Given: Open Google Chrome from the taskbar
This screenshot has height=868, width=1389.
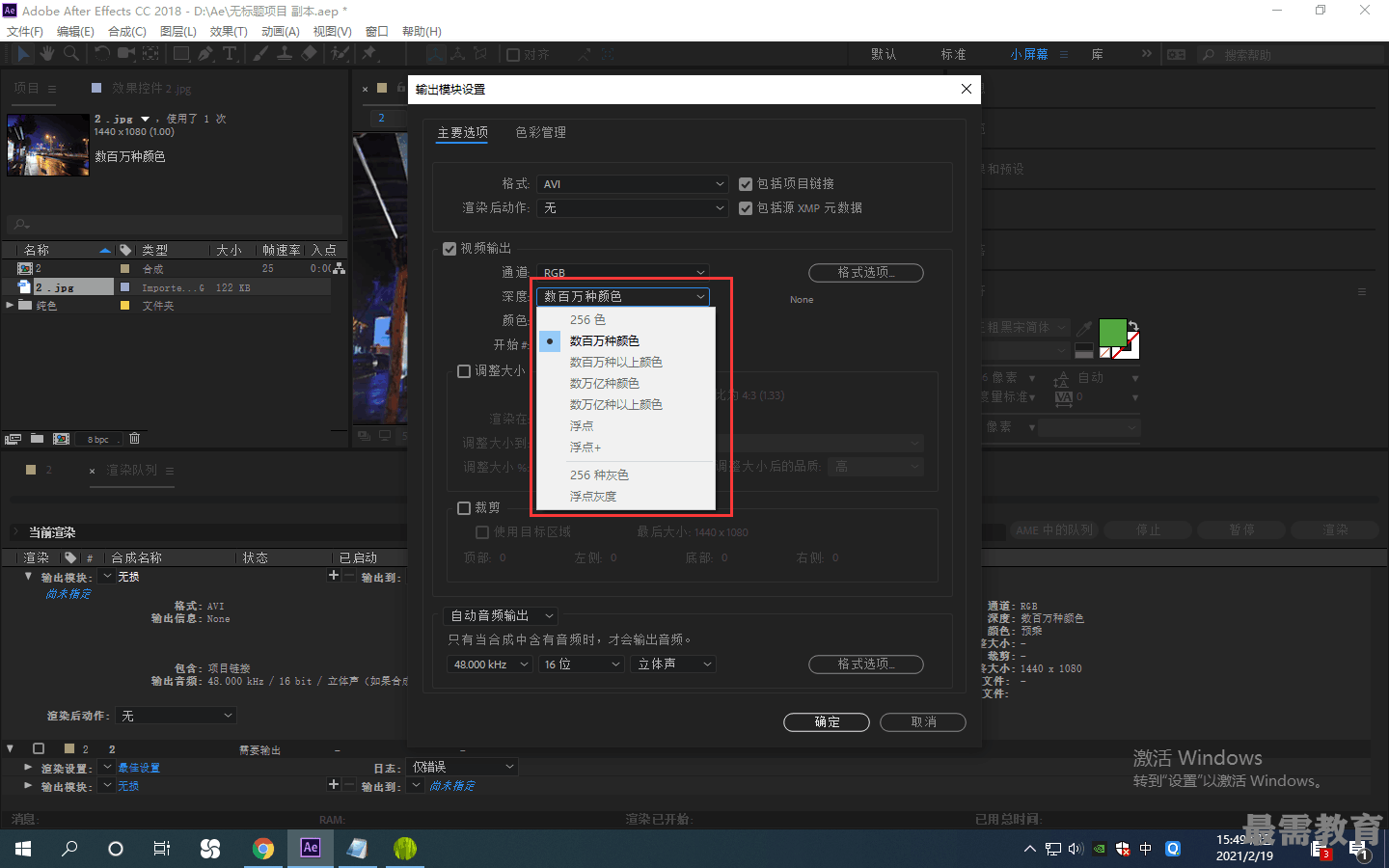Looking at the screenshot, I should click(x=262, y=849).
